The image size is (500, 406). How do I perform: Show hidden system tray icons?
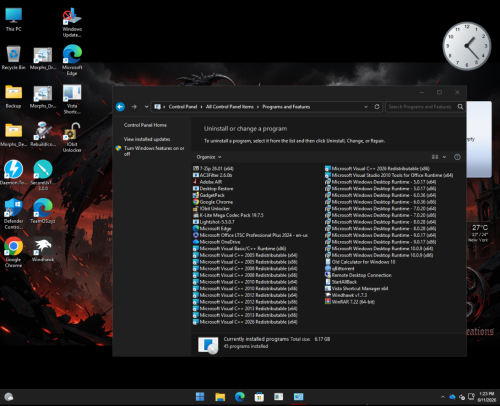click(443, 397)
